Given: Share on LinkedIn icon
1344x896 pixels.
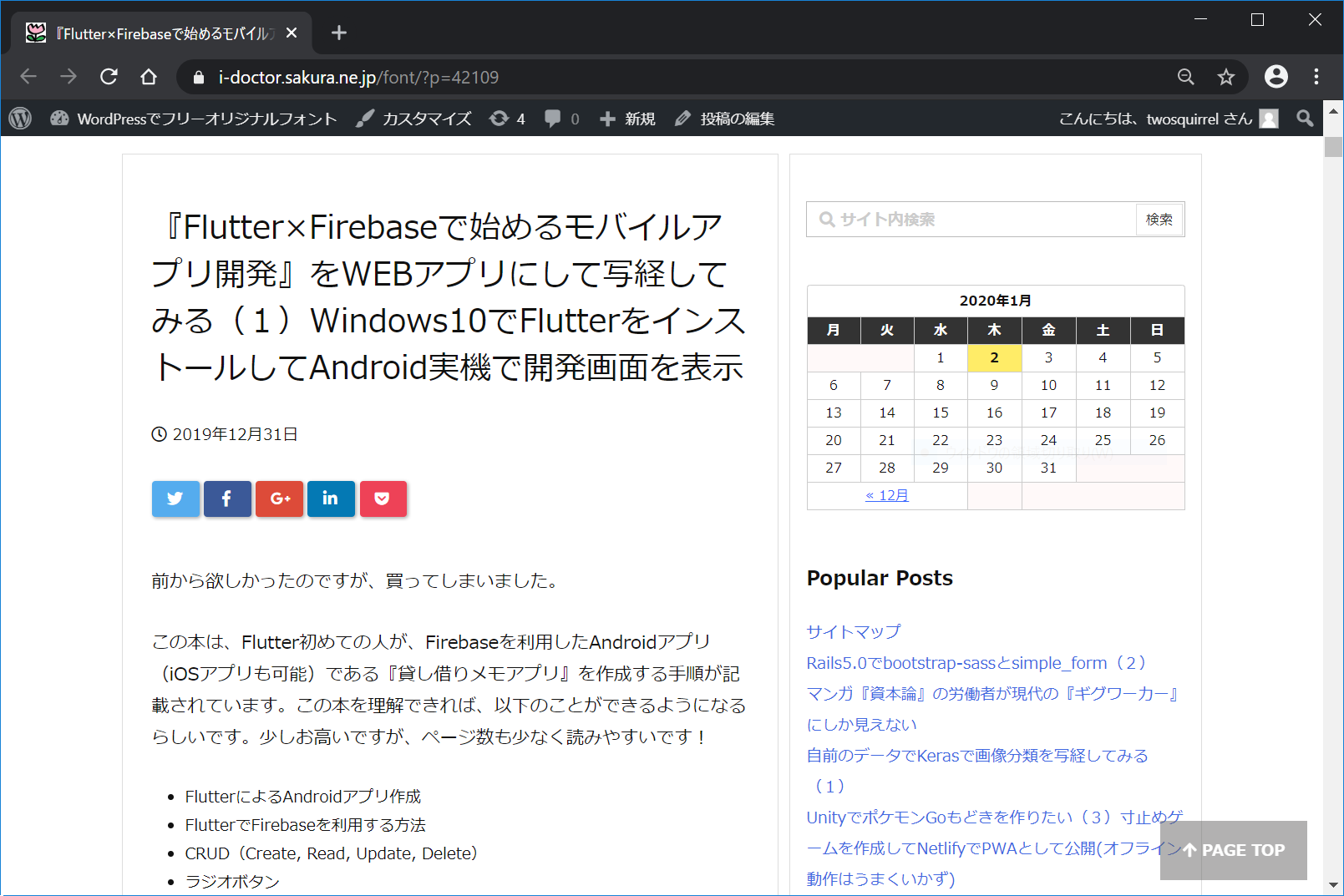Looking at the screenshot, I should coord(331,499).
